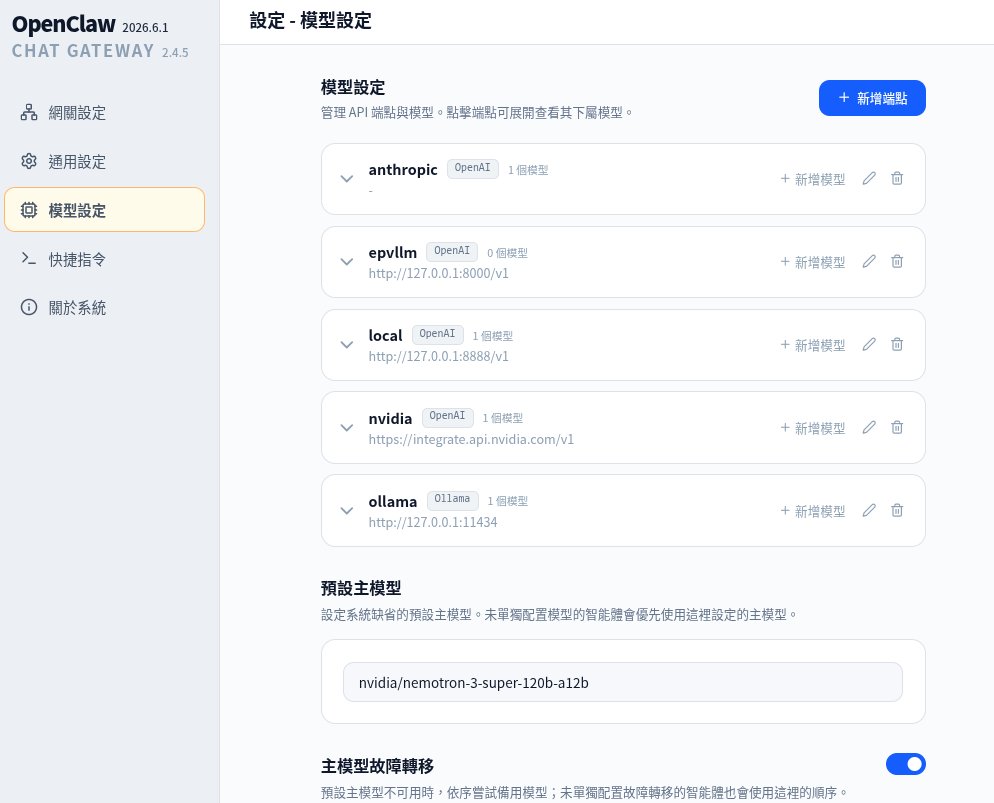The height and width of the screenshot is (803, 994).
Task: Click the anthropic endpoint name
Action: coord(403,170)
